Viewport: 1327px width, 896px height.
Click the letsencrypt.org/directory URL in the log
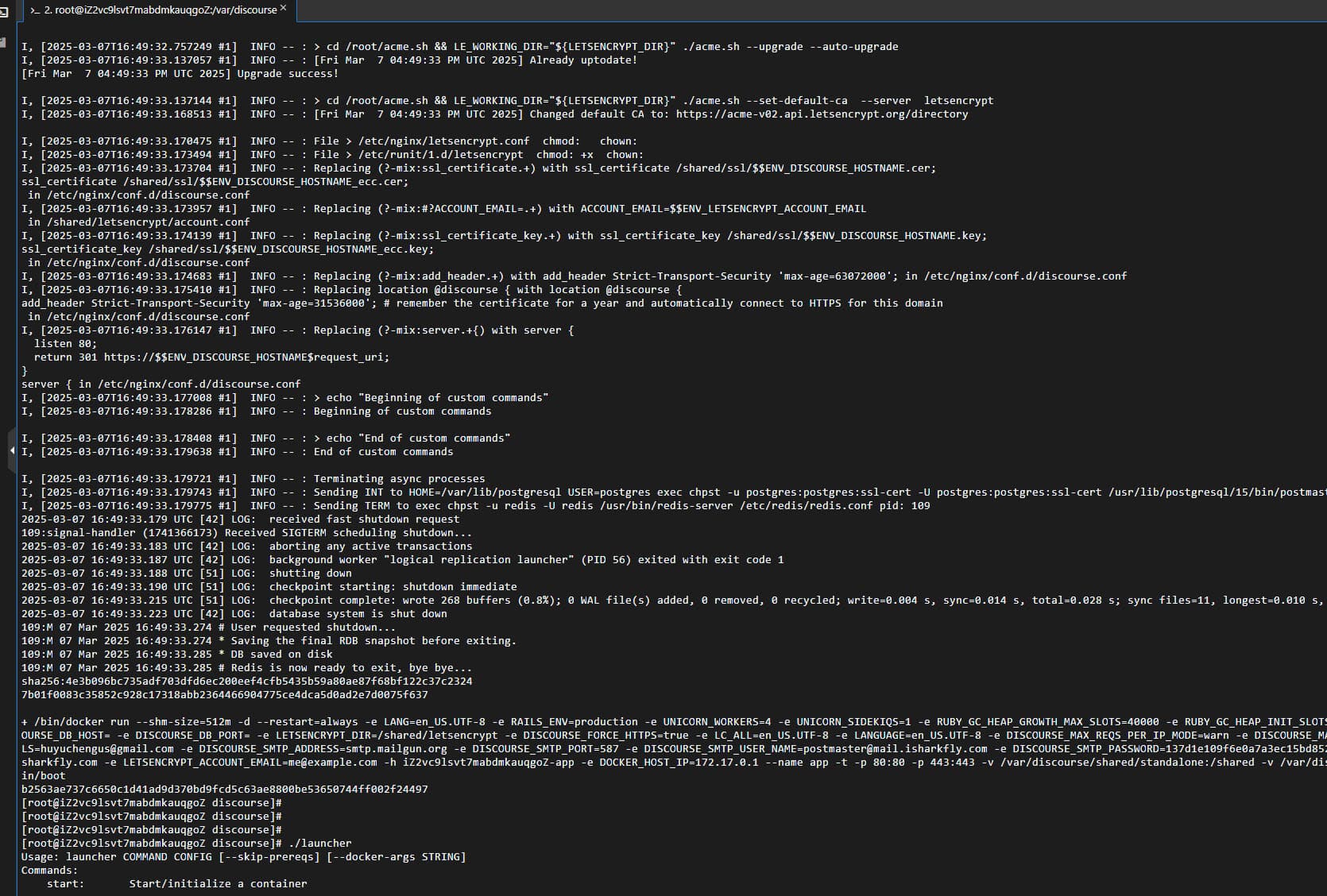[x=822, y=114]
